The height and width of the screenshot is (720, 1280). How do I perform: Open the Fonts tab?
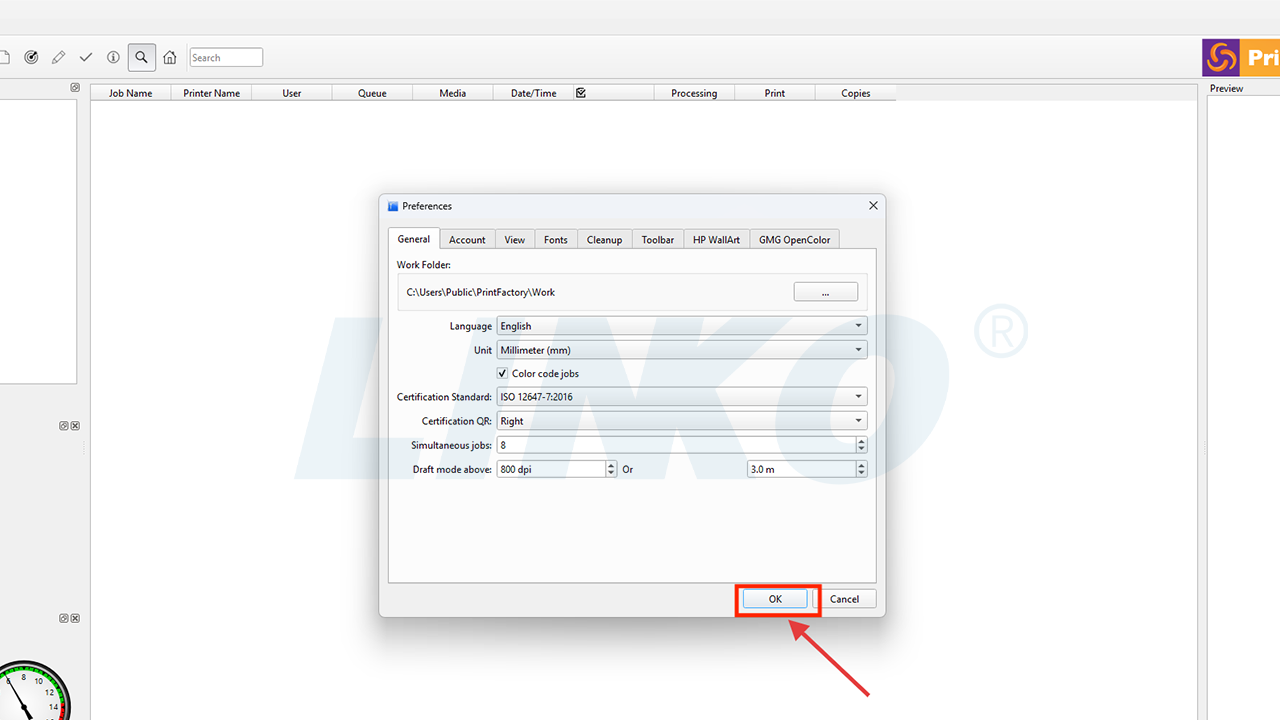(x=556, y=240)
